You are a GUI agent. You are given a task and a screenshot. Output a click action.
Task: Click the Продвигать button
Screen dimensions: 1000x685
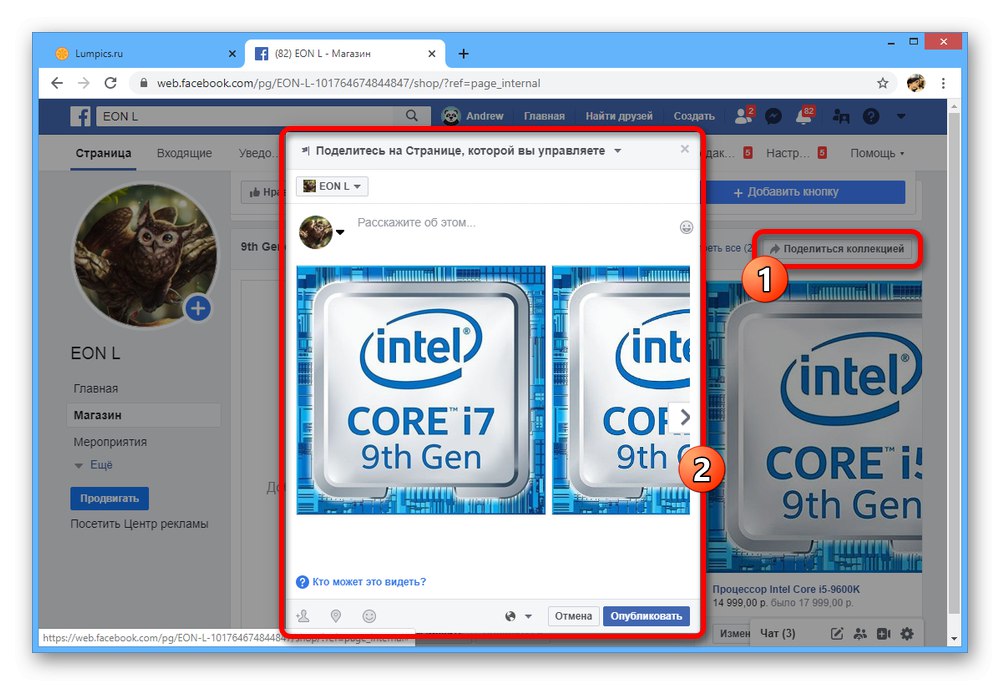click(x=109, y=498)
